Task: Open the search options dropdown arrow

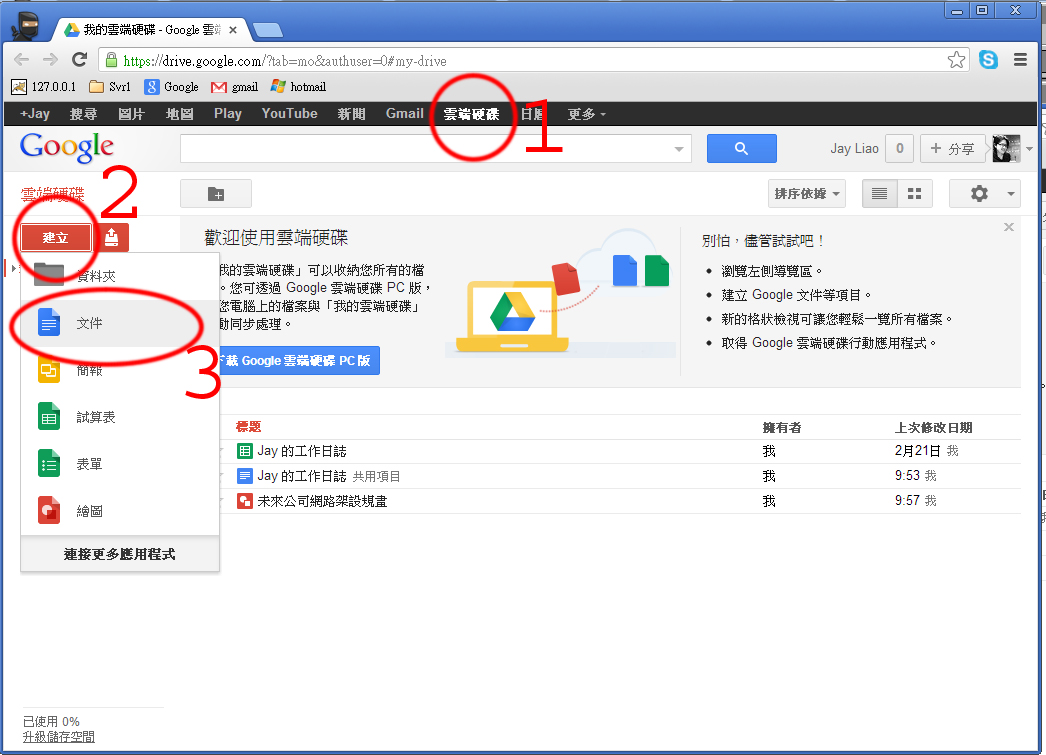Action: click(x=678, y=149)
